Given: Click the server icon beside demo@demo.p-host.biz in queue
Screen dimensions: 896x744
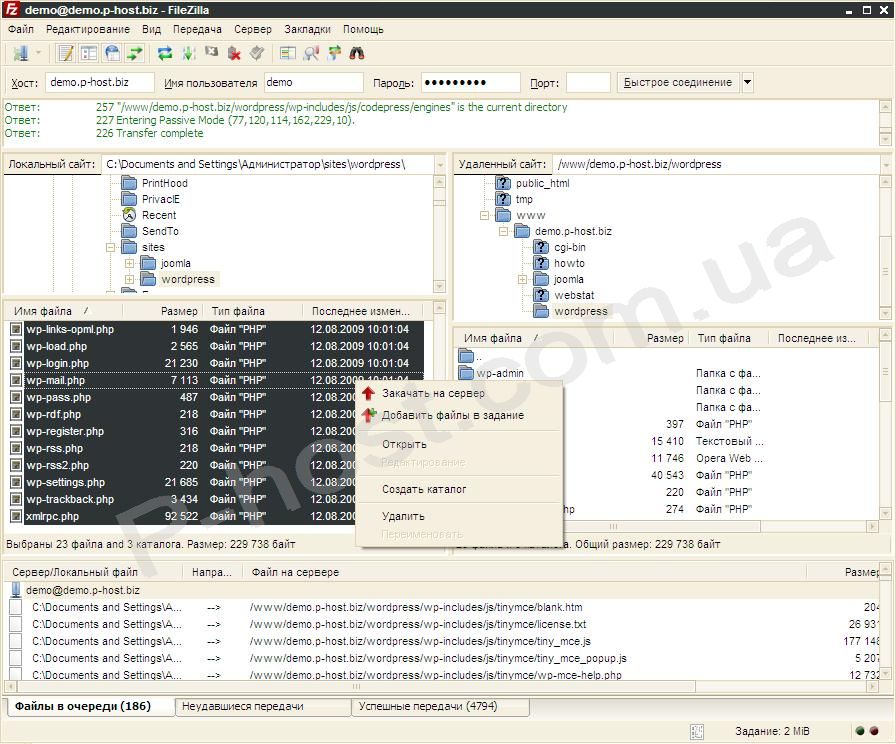Looking at the screenshot, I should click(x=16, y=590).
